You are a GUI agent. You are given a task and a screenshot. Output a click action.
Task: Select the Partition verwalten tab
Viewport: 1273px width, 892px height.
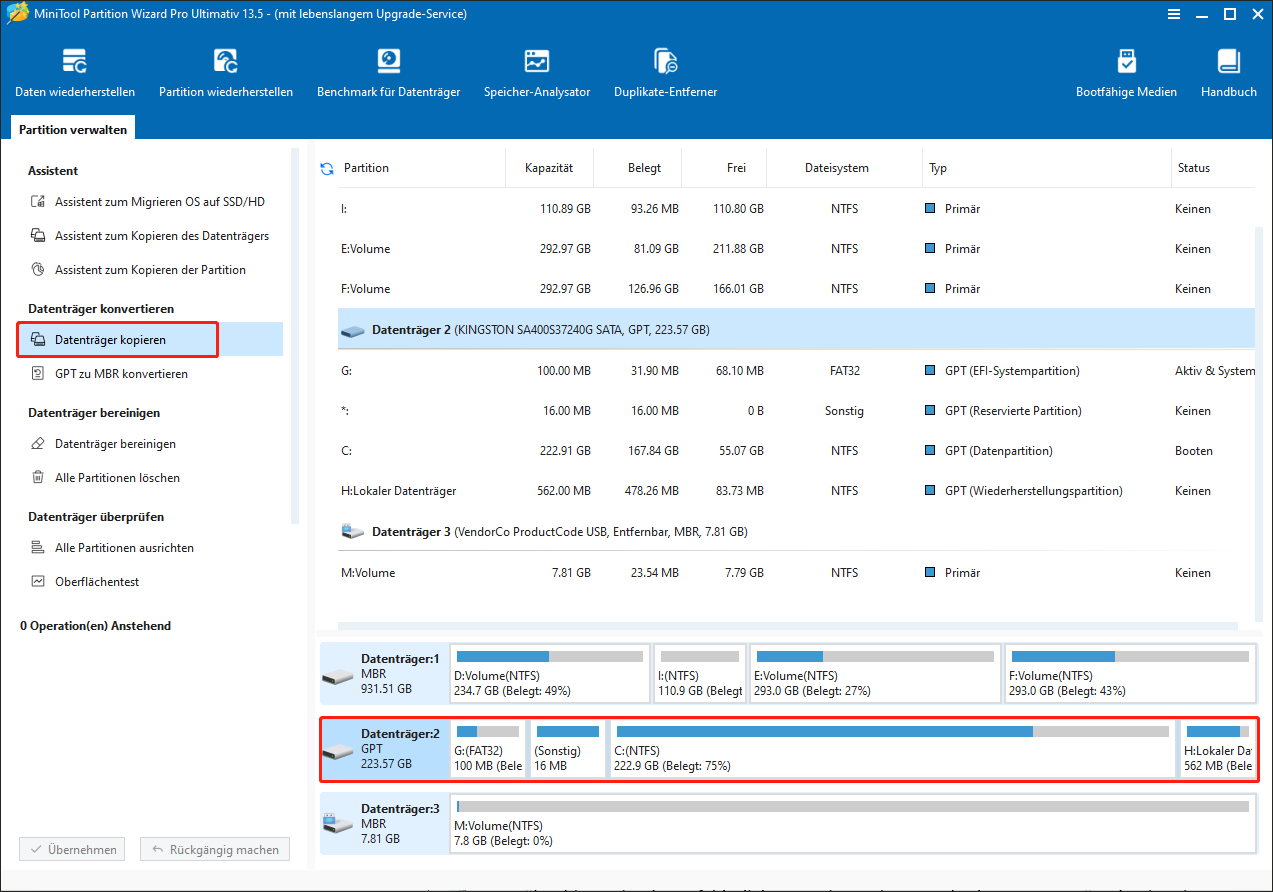pyautogui.click(x=72, y=128)
